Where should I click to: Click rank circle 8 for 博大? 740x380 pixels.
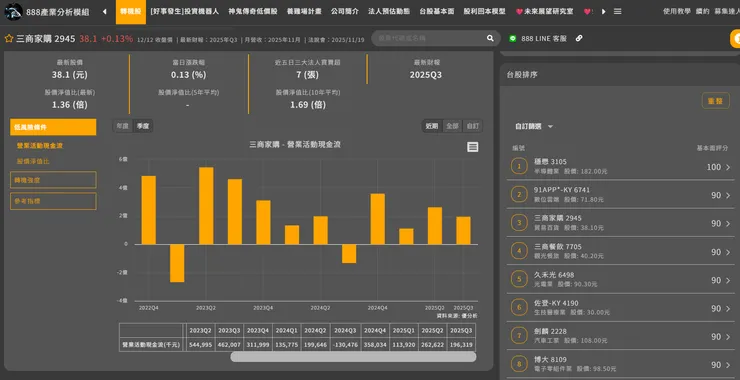(x=519, y=364)
